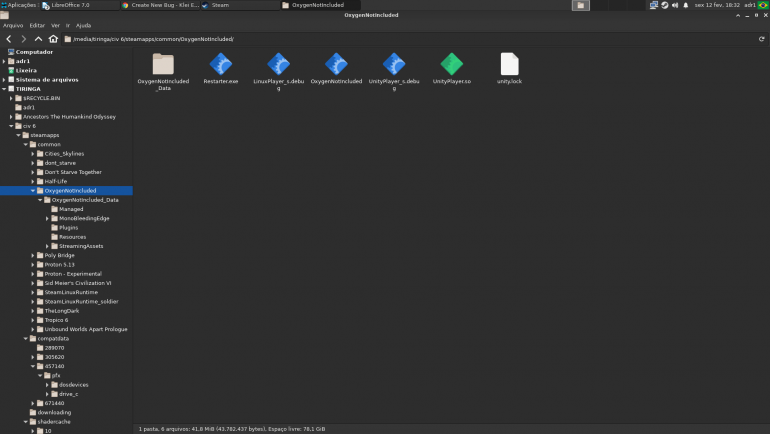
Task: Expand the $RECYCLE.BIN folder node
Action: pyautogui.click(x=11, y=98)
